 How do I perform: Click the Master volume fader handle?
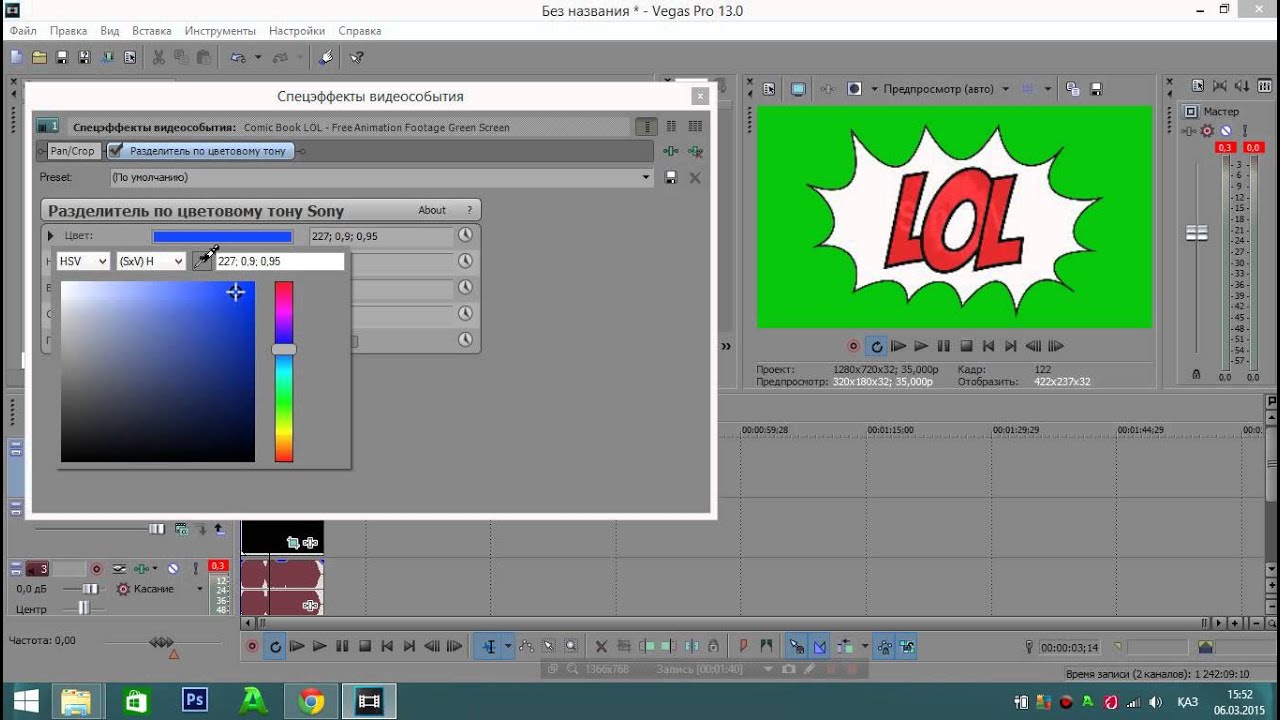1196,233
